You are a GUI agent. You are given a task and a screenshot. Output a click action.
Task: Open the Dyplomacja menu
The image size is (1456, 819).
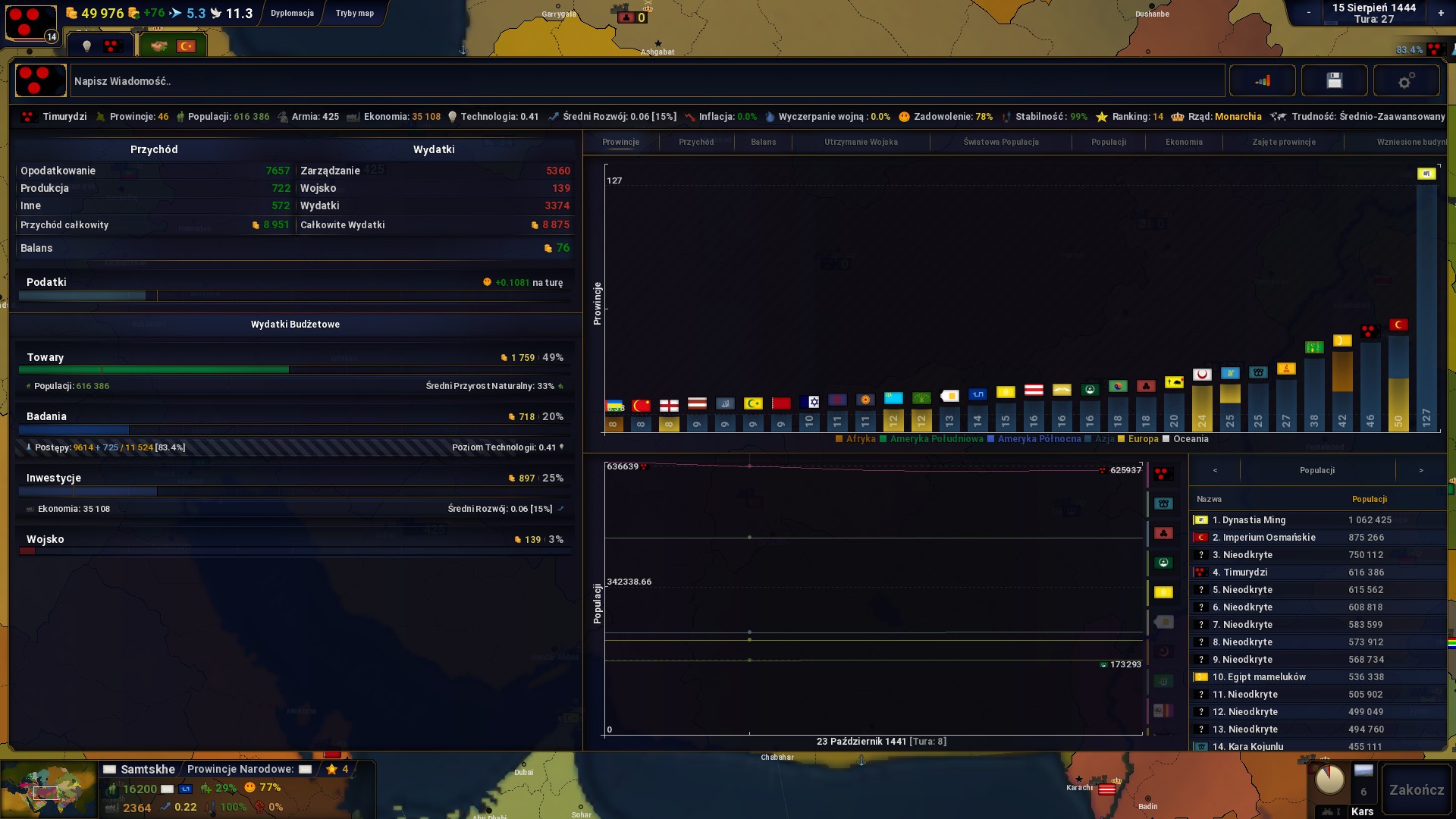(x=292, y=13)
